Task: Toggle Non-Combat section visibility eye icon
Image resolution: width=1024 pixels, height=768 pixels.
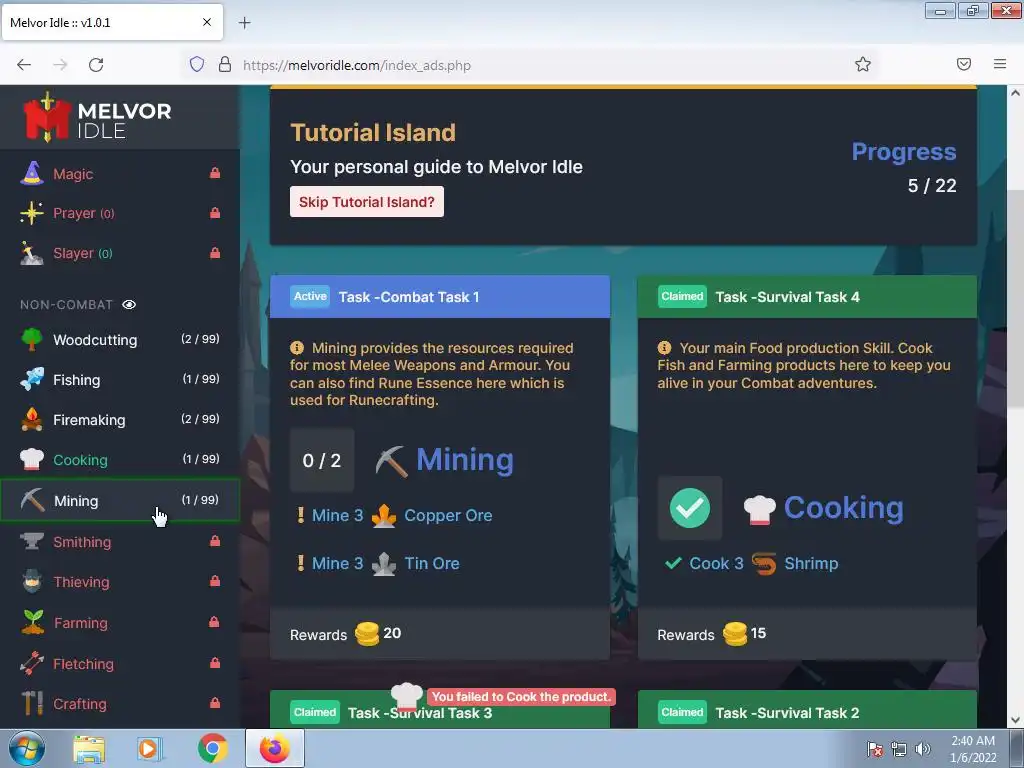Action: [129, 305]
